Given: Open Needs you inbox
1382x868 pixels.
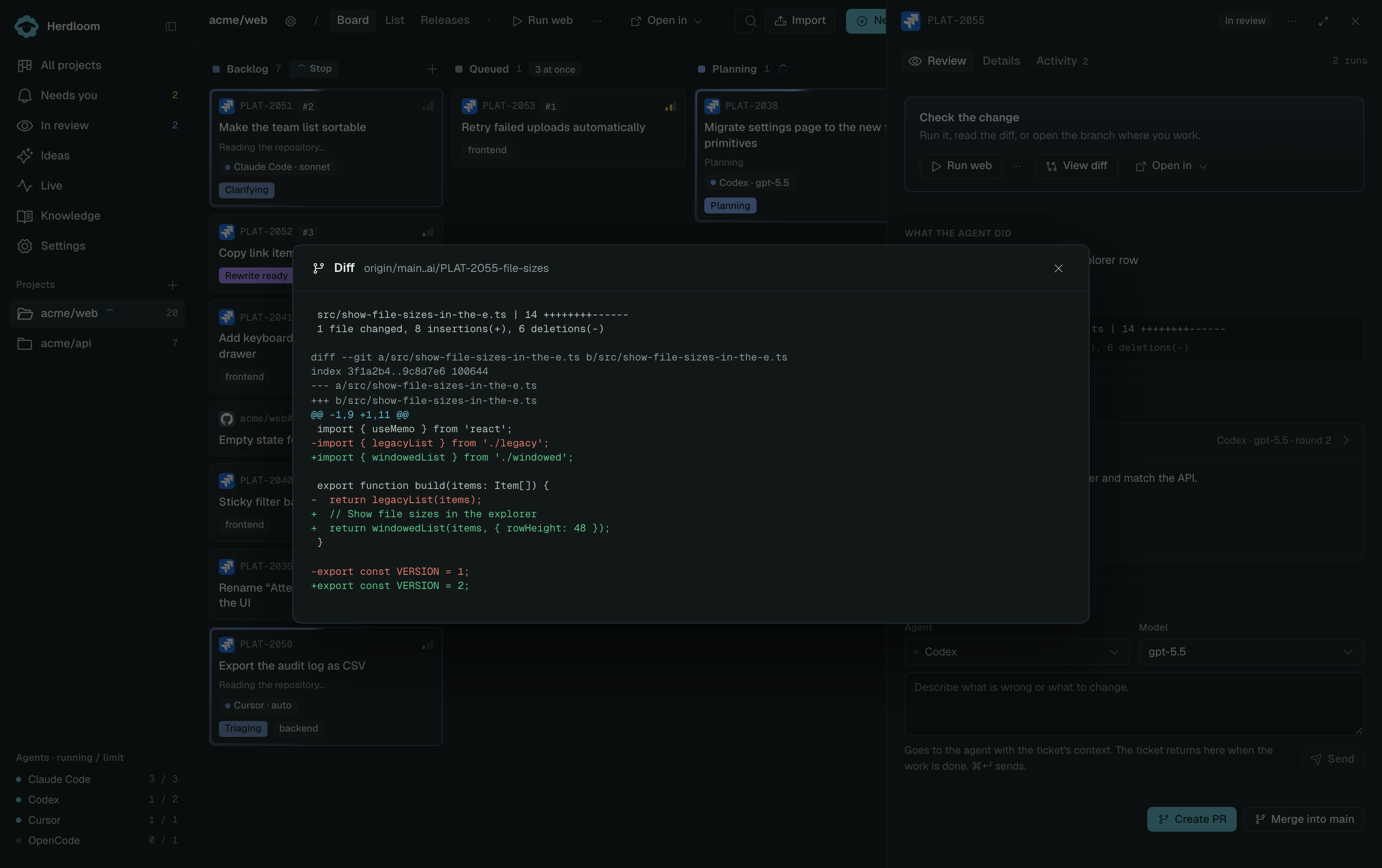Looking at the screenshot, I should pos(97,95).
